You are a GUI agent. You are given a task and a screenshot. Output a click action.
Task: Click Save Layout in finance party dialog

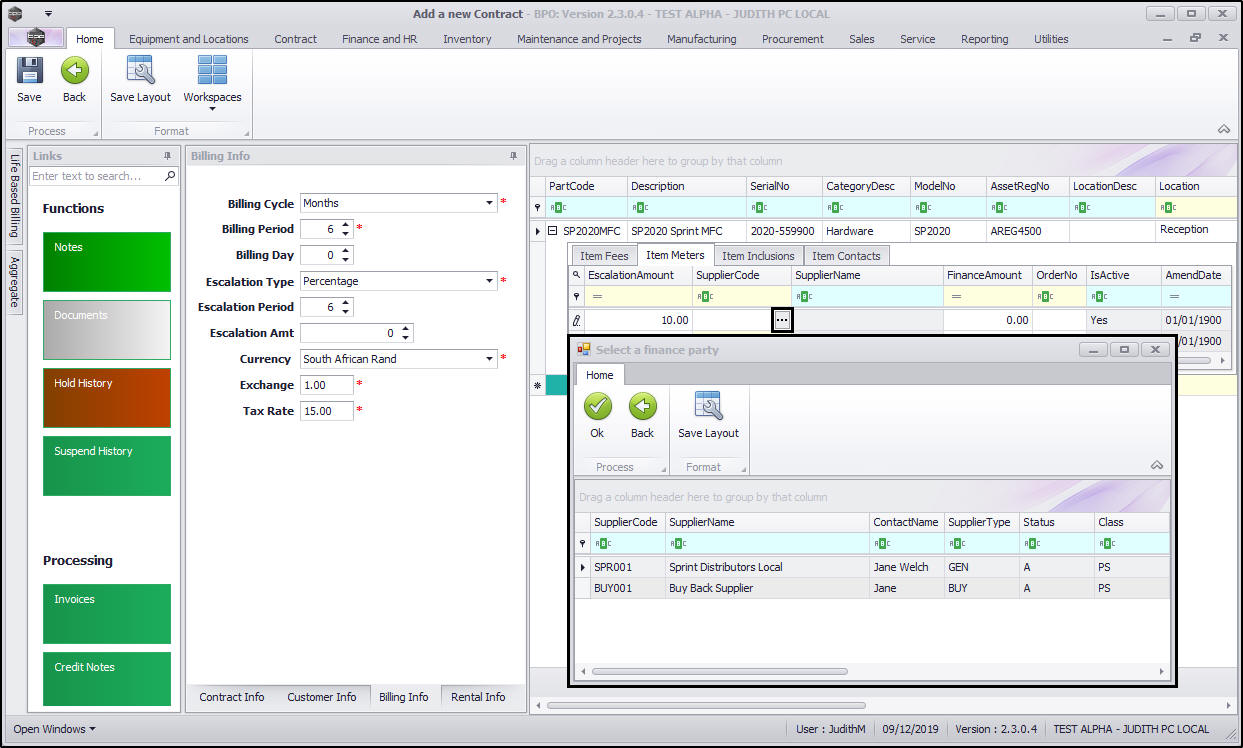(708, 407)
